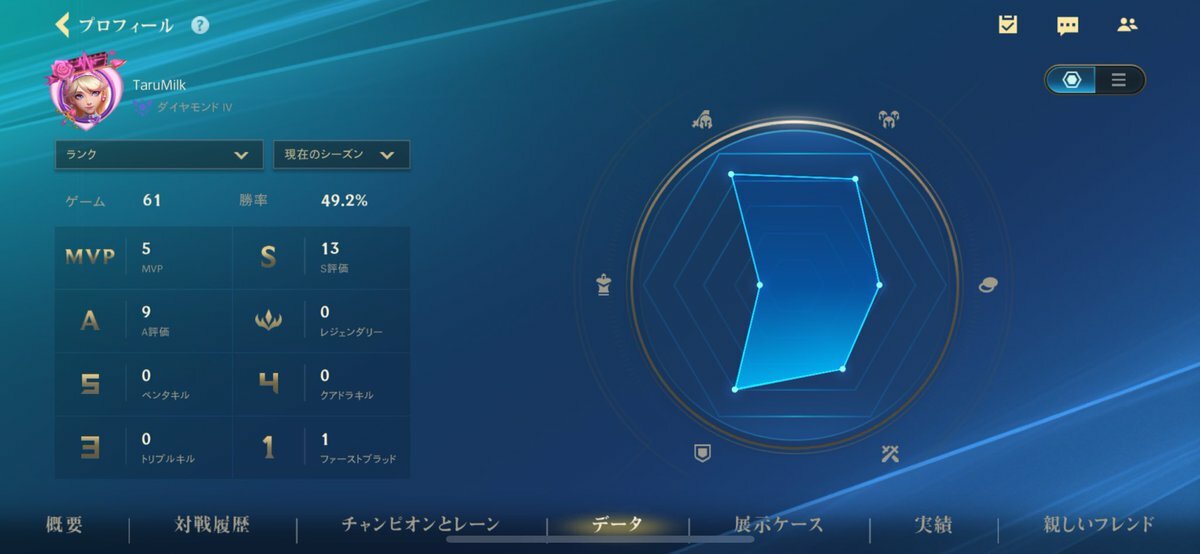1200x554 pixels.
Task: Tap the back arrow beside プロフィール
Action: pyautogui.click(x=62, y=25)
